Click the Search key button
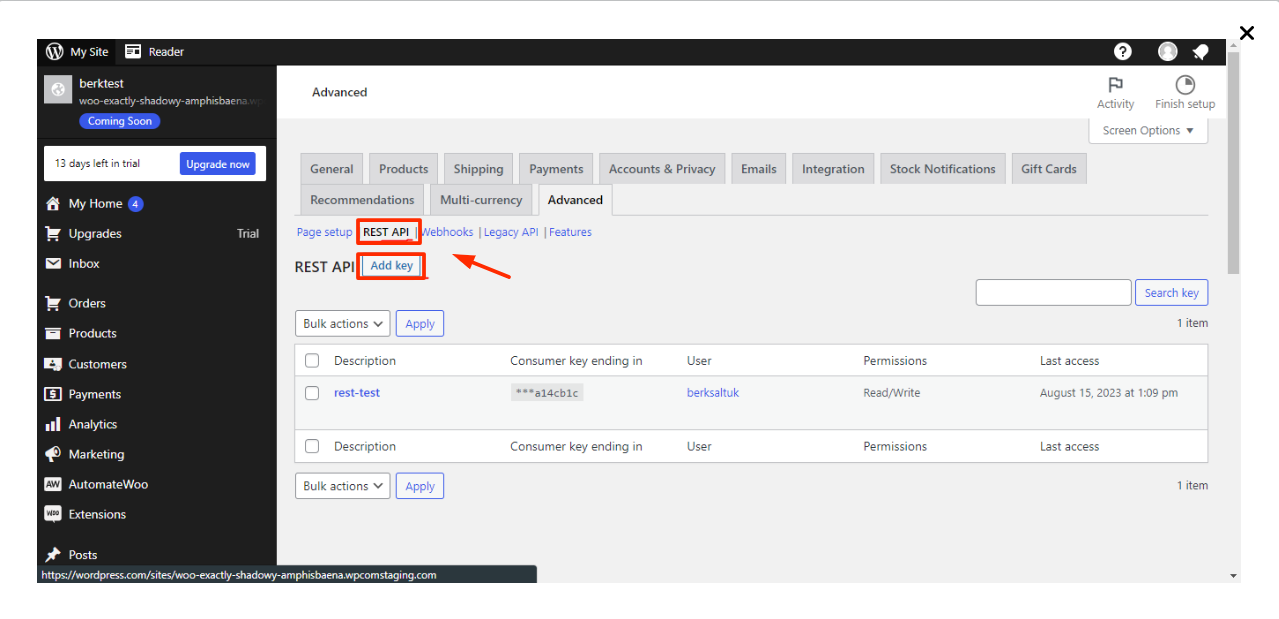Screen dimensions: 1279x619 [1171, 293]
